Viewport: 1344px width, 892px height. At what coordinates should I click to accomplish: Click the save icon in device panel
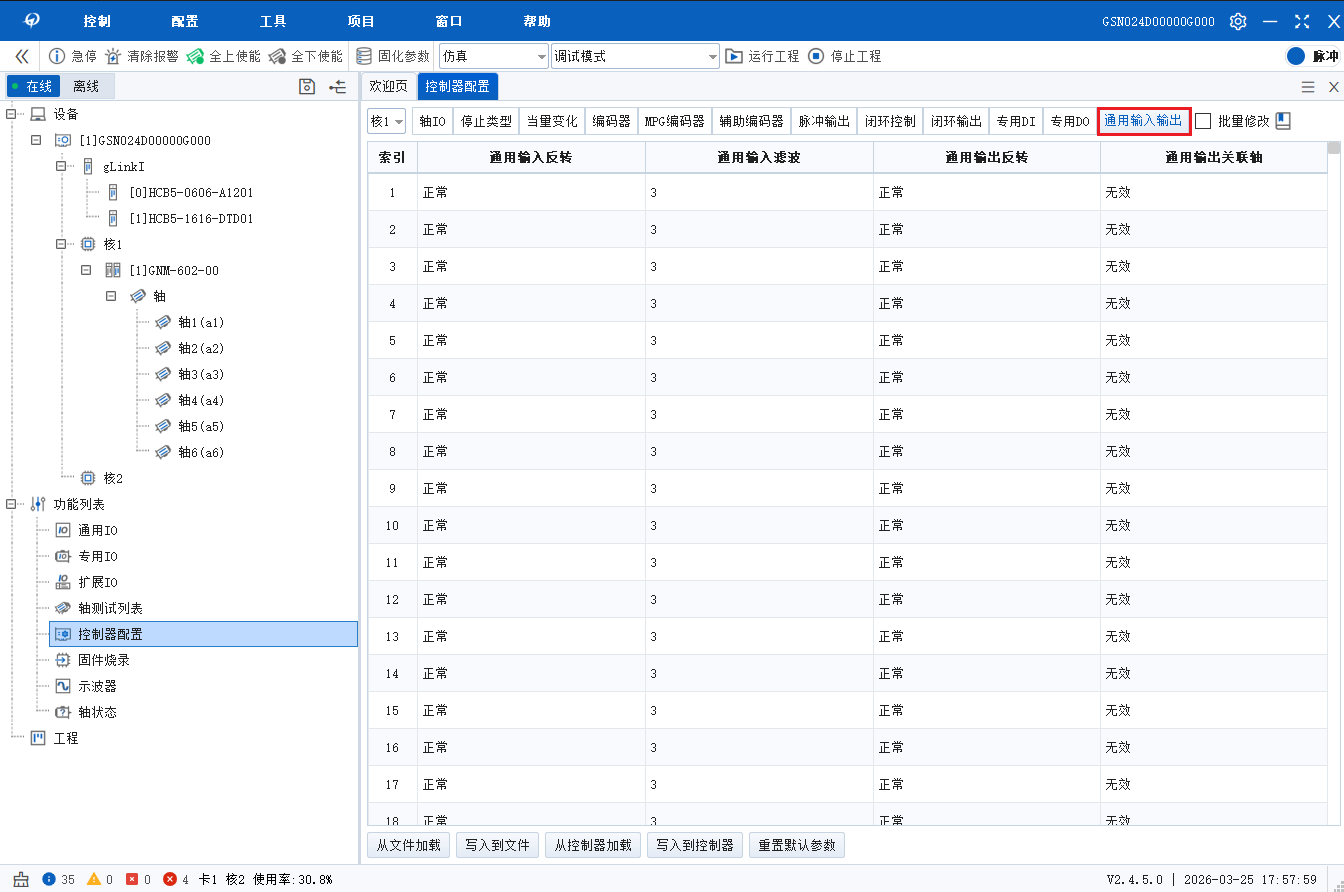pos(307,87)
